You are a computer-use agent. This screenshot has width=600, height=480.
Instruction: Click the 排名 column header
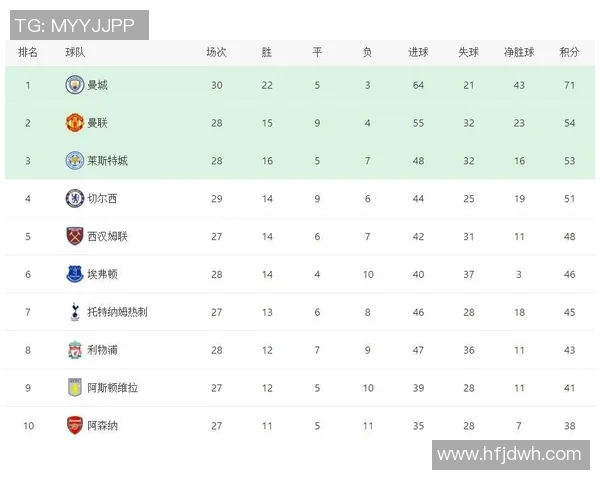coord(28,52)
